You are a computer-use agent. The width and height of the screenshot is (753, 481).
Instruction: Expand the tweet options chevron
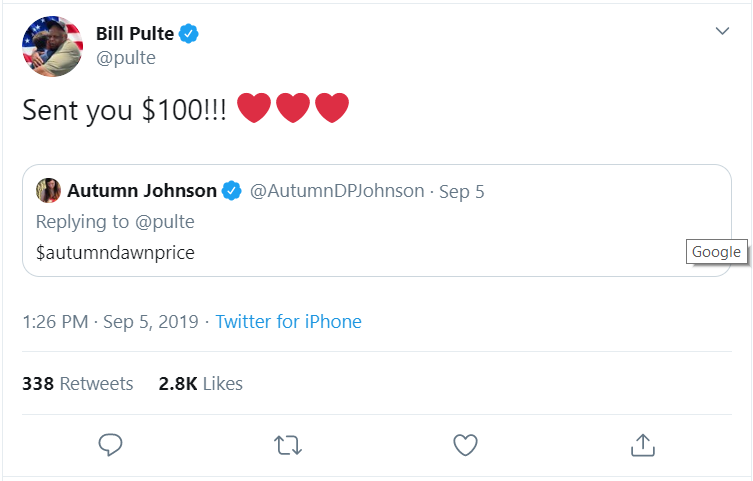tap(723, 32)
